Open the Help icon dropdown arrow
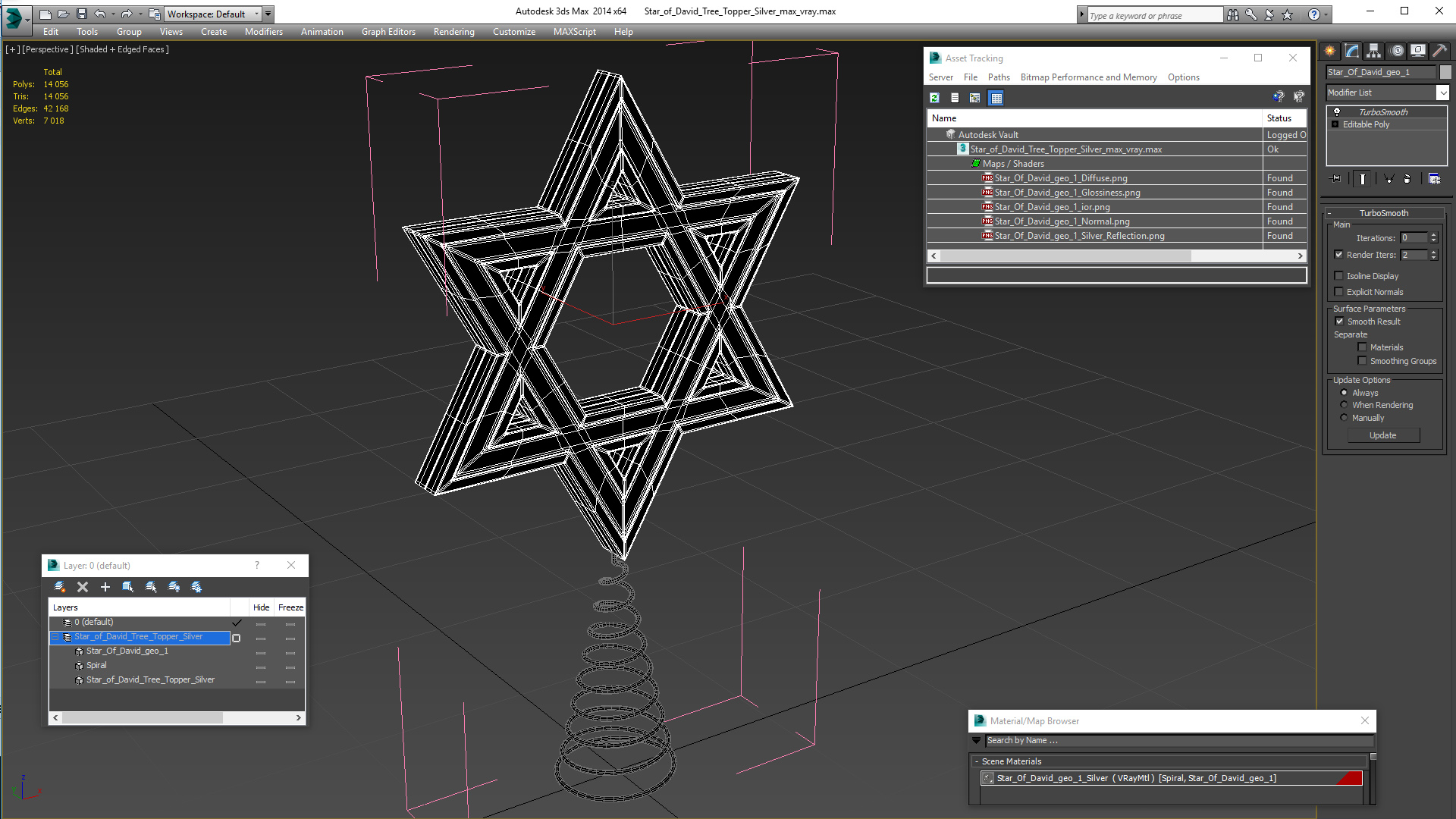This screenshot has height=819, width=1456. 1325,14
